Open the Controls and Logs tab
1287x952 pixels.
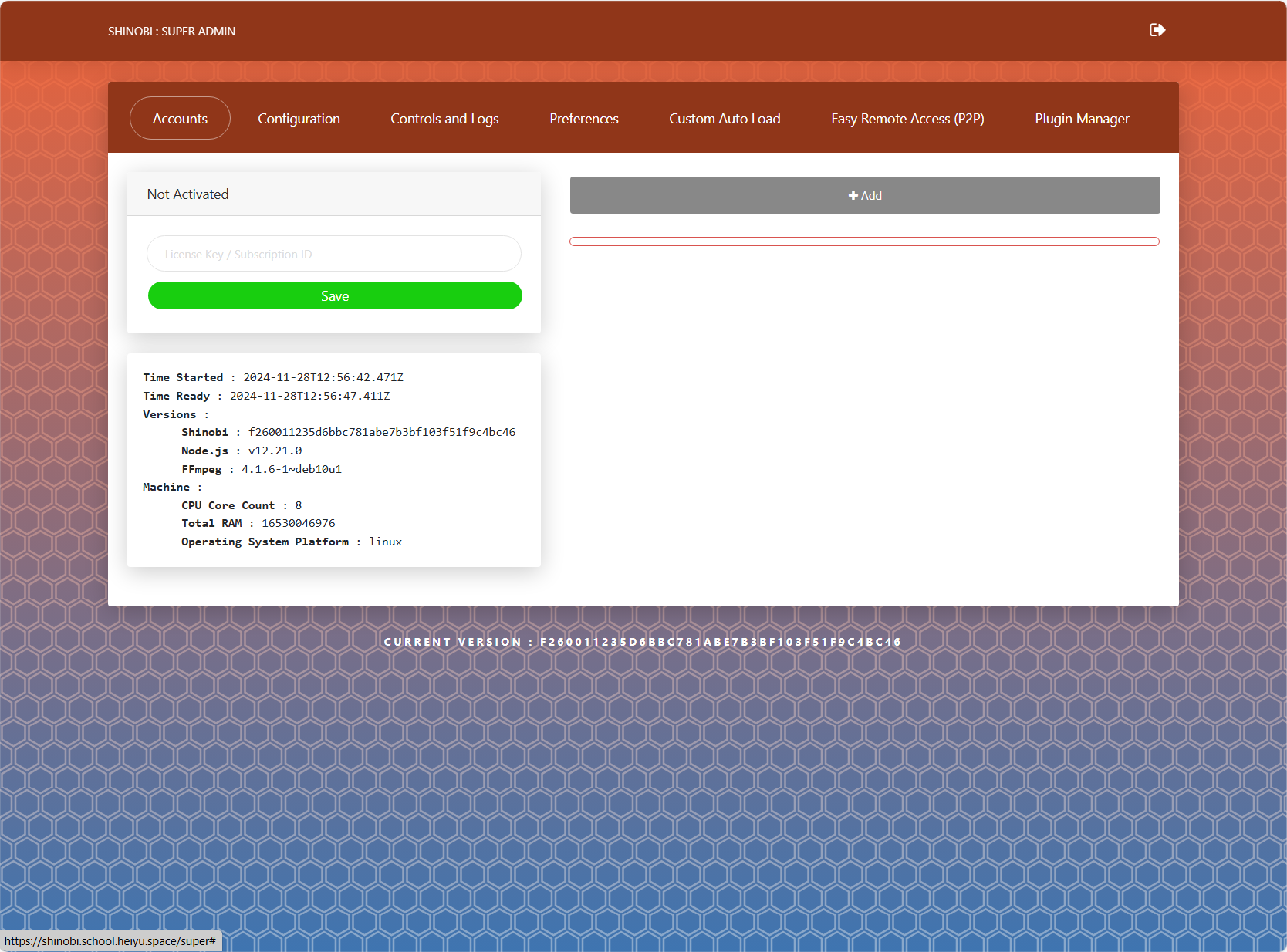point(444,118)
